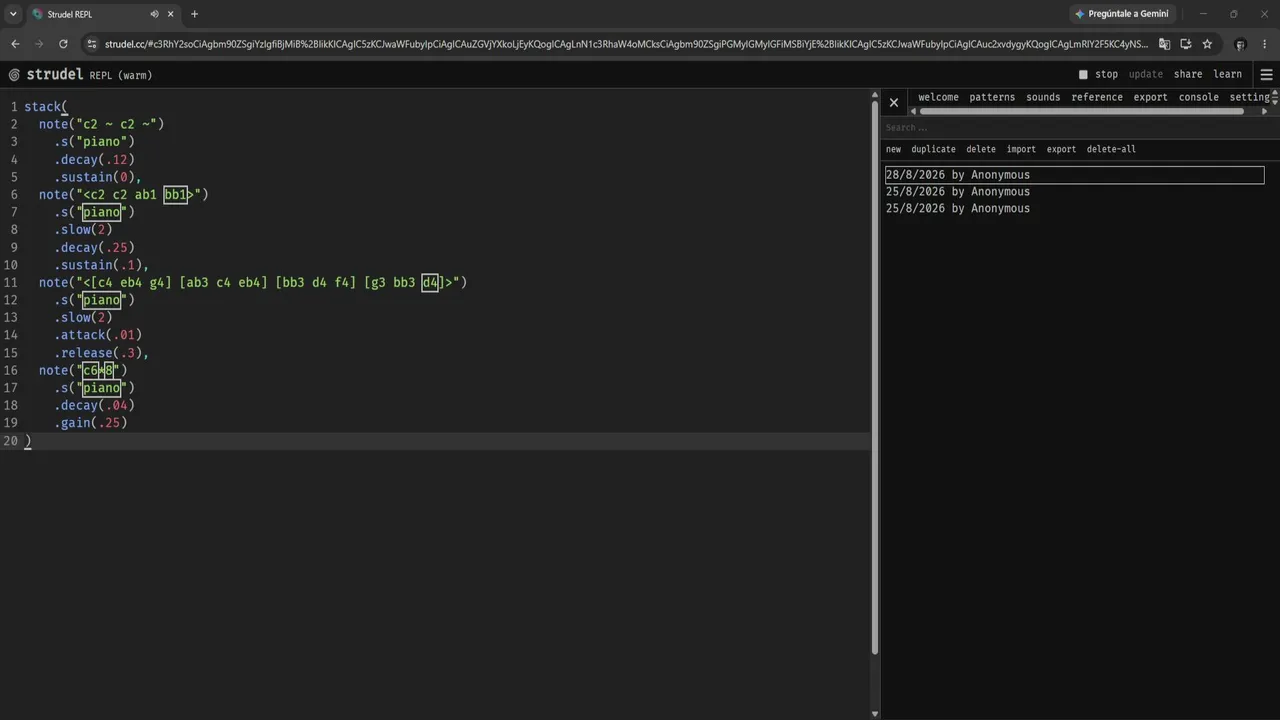Select the Strudel REPL browser tab
The width and height of the screenshot is (1280, 720).
click(102, 14)
